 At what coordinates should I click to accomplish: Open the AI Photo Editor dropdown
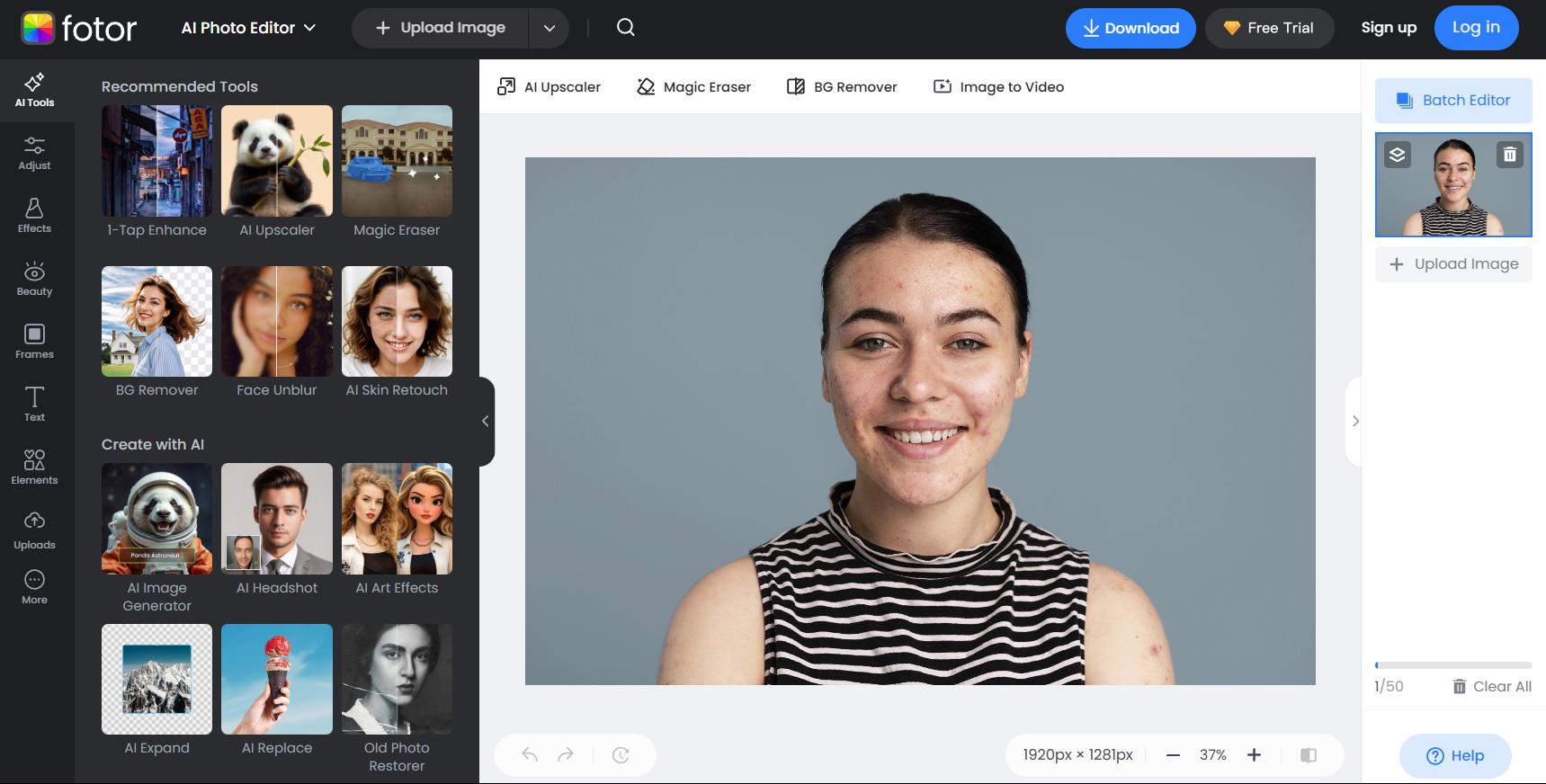(x=248, y=28)
